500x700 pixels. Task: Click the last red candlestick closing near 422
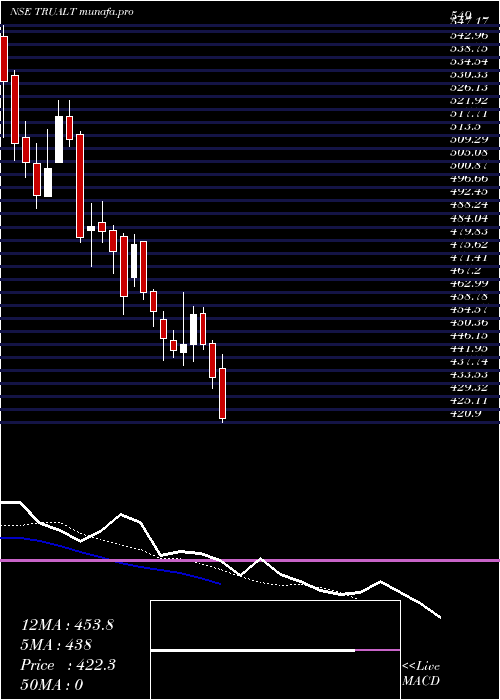[x=222, y=393]
